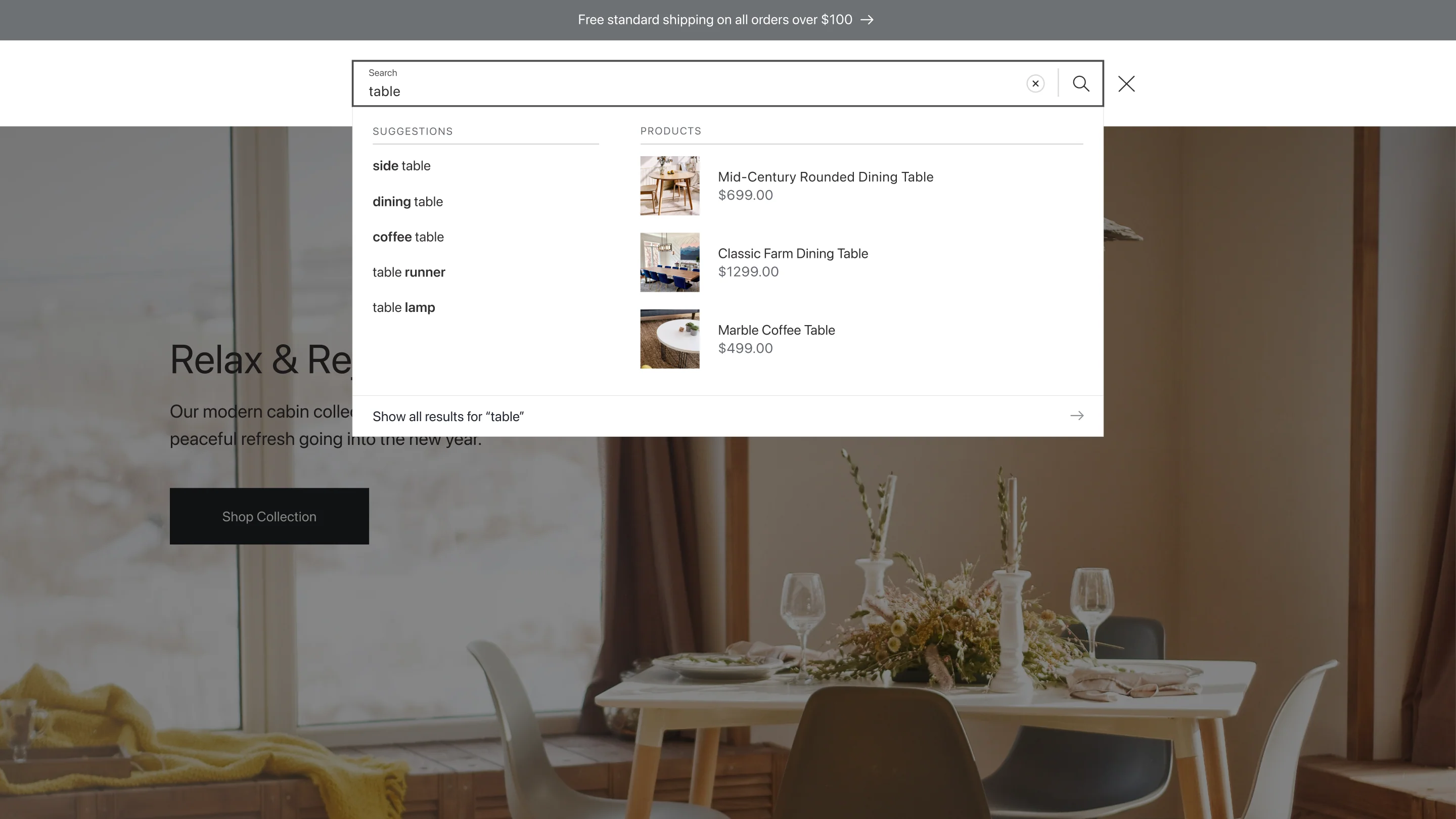Viewport: 1456px width, 819px height.
Task: Choose the 'table lamp' suggestion
Action: pos(403,307)
